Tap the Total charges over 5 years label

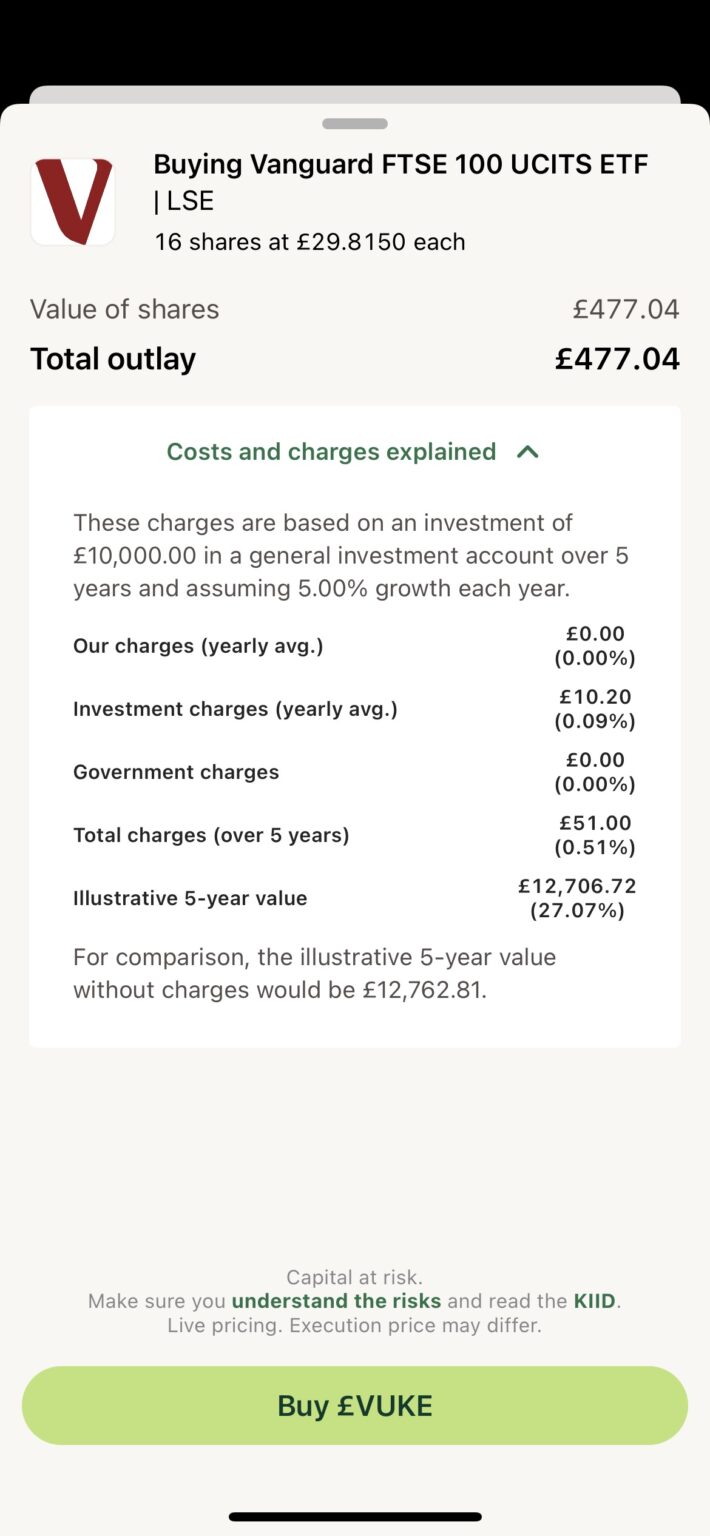tap(211, 835)
